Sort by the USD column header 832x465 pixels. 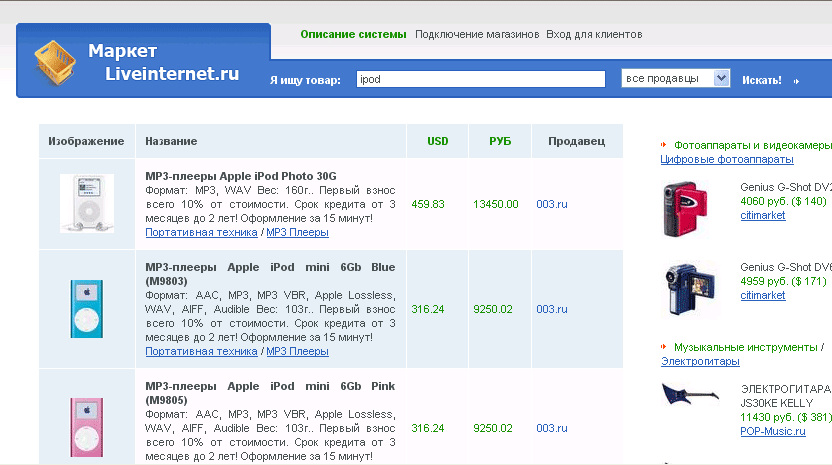click(438, 141)
